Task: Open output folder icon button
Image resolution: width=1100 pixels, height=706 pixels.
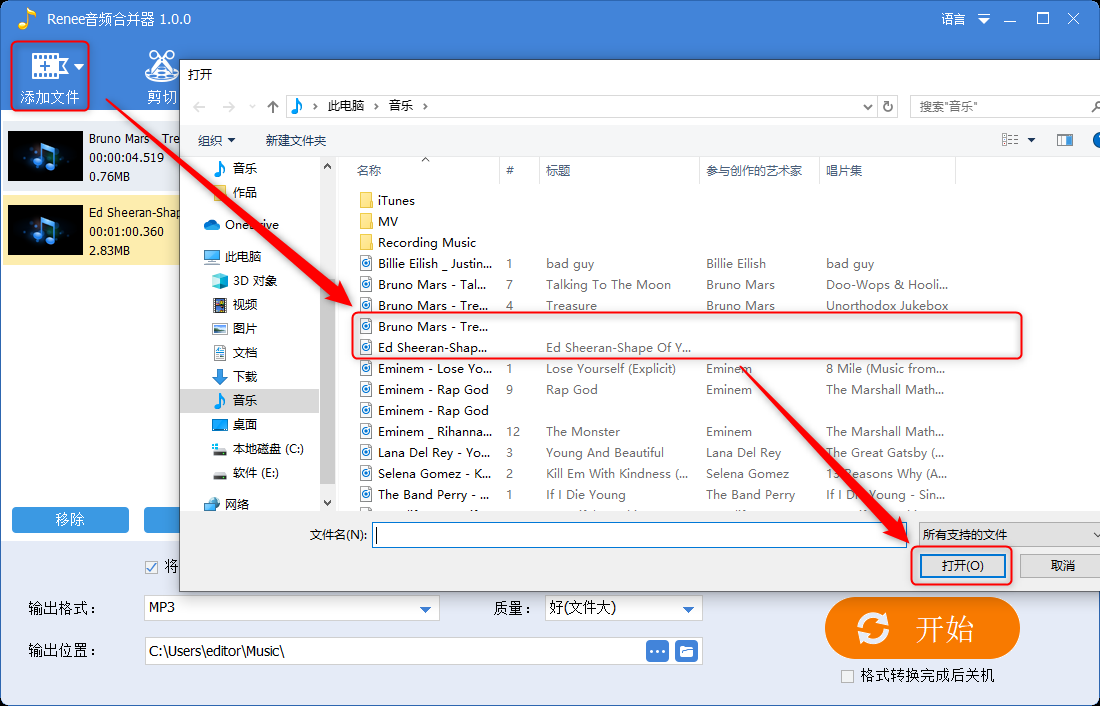Action: click(687, 651)
